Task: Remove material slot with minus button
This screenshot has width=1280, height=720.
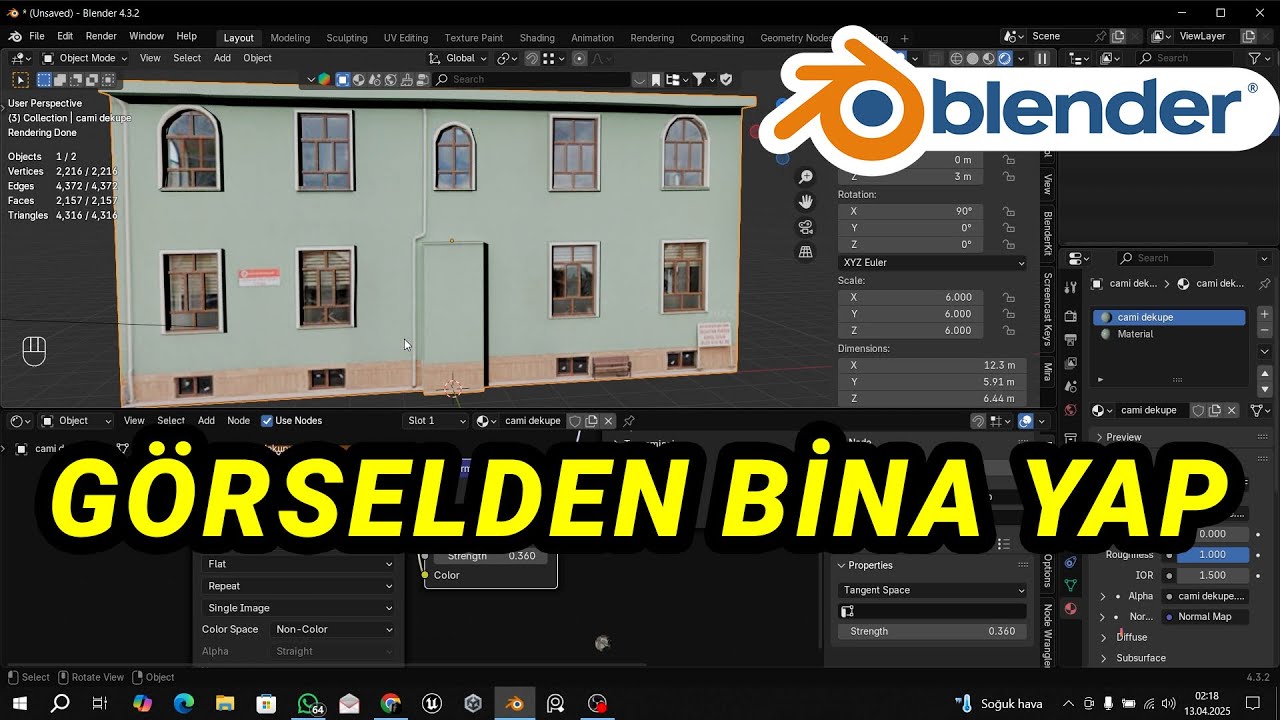Action: click(1264, 330)
